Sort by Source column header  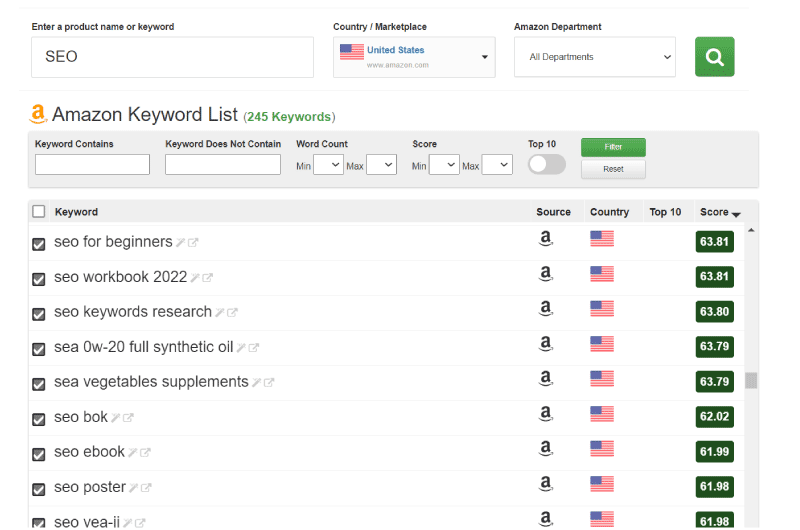(553, 212)
